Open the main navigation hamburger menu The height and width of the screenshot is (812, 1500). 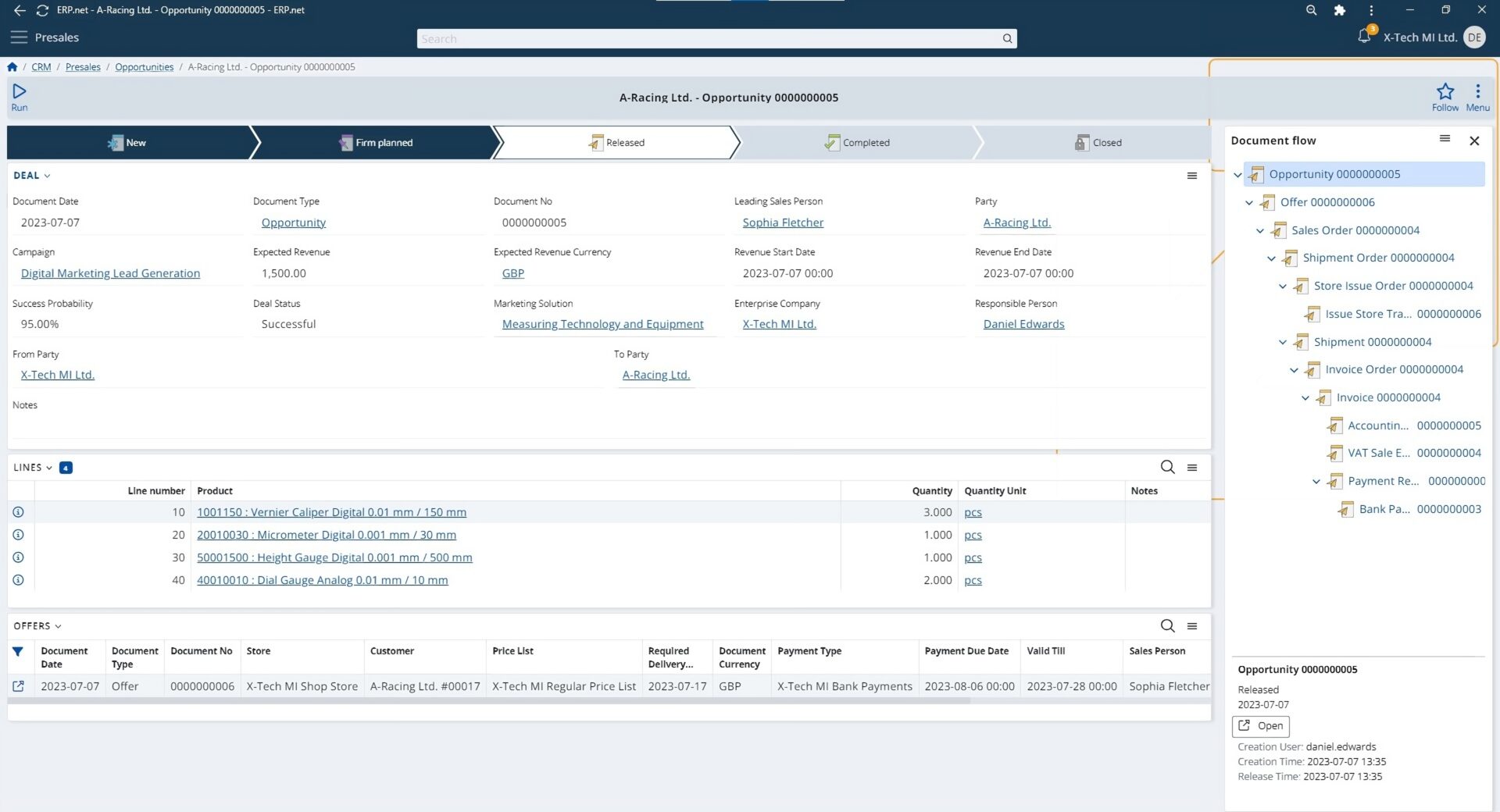[x=20, y=37]
